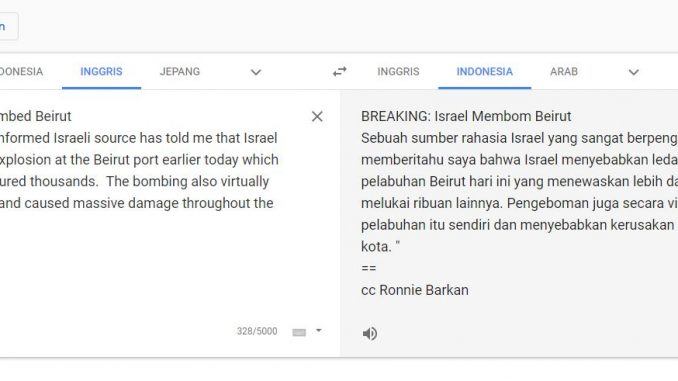Select INGGRIS as target language

[x=398, y=72]
